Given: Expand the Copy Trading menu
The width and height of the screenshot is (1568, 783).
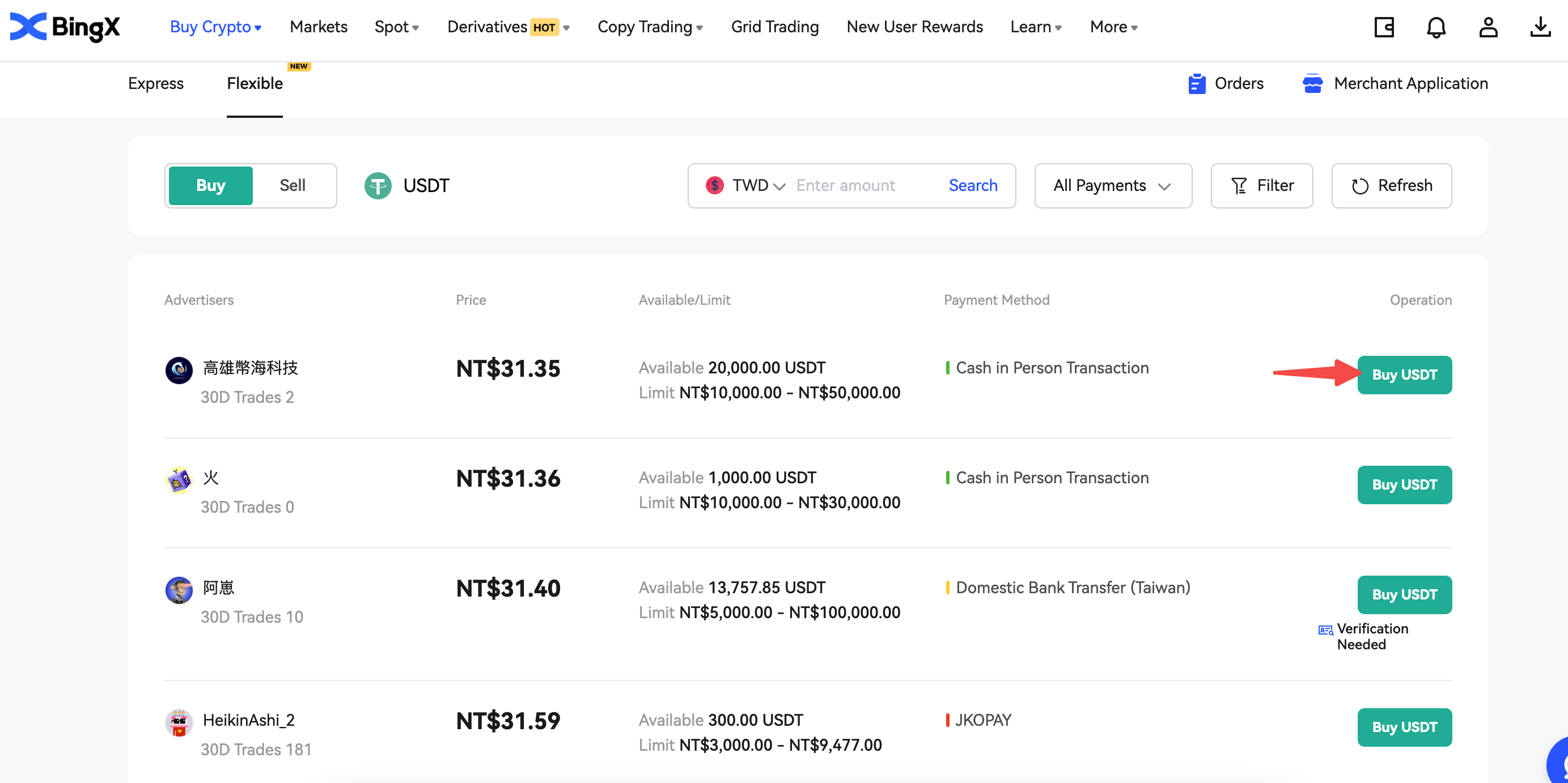Looking at the screenshot, I should point(650,27).
